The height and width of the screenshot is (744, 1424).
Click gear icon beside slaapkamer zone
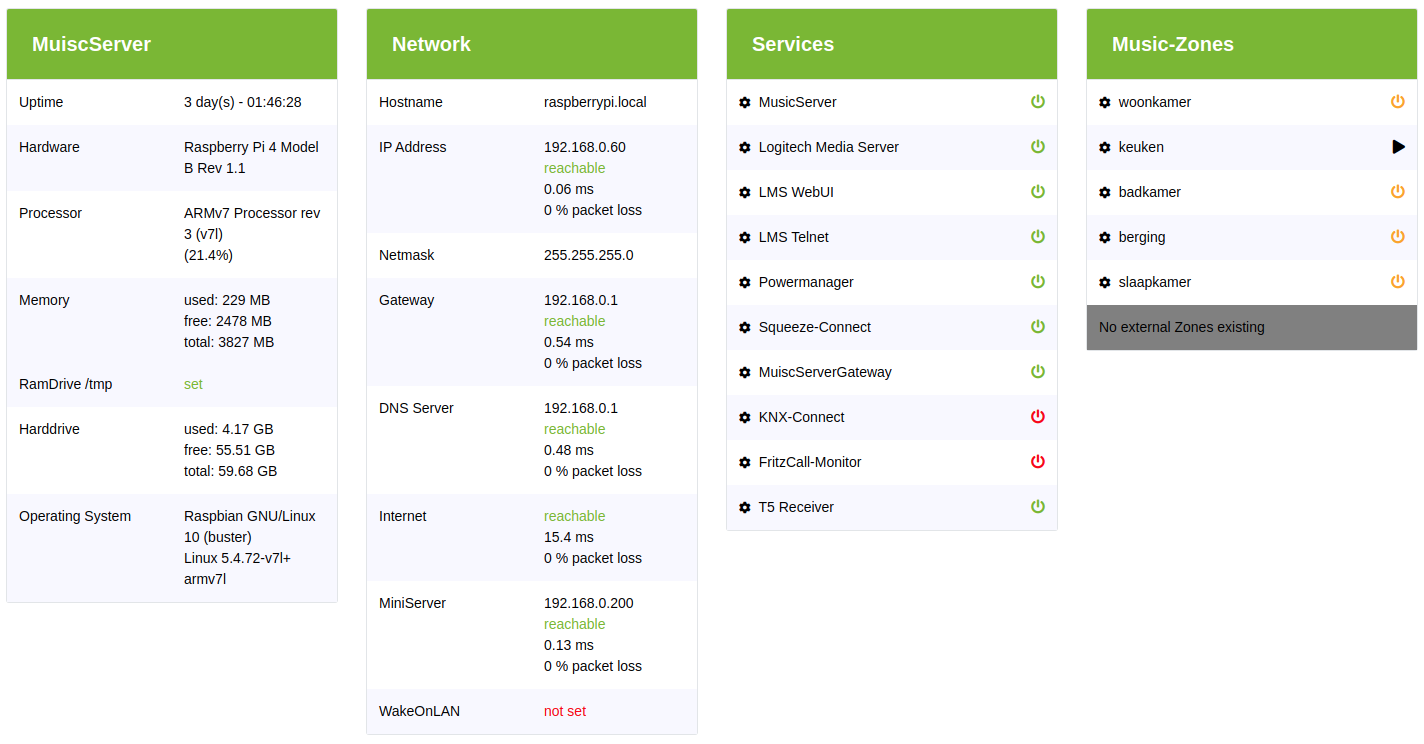tap(1105, 282)
